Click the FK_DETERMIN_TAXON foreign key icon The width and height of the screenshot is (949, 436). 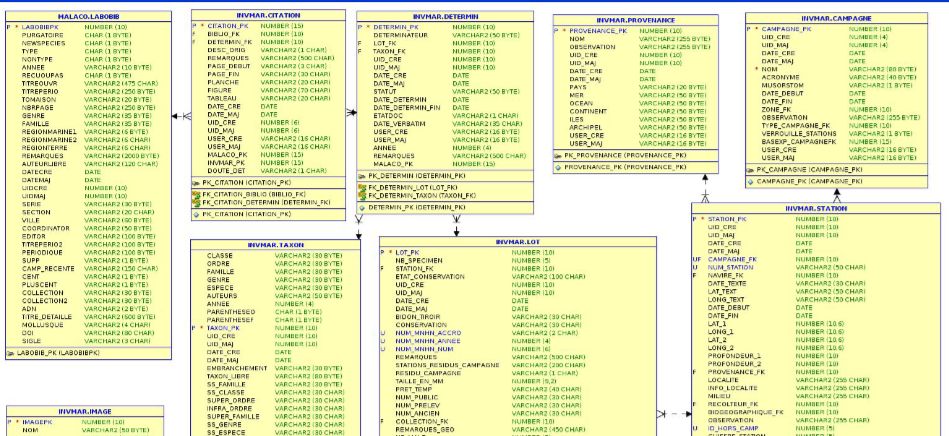362,195
